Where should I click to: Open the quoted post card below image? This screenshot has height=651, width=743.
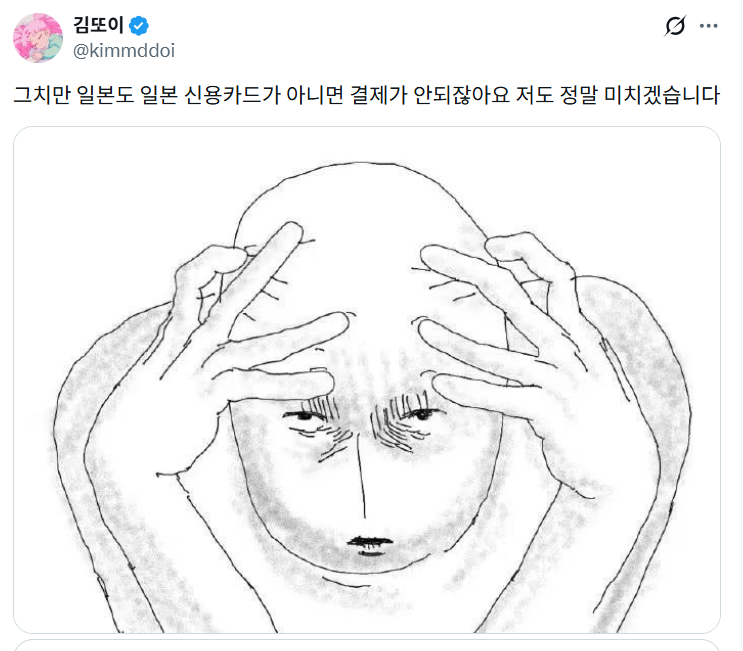click(367, 645)
